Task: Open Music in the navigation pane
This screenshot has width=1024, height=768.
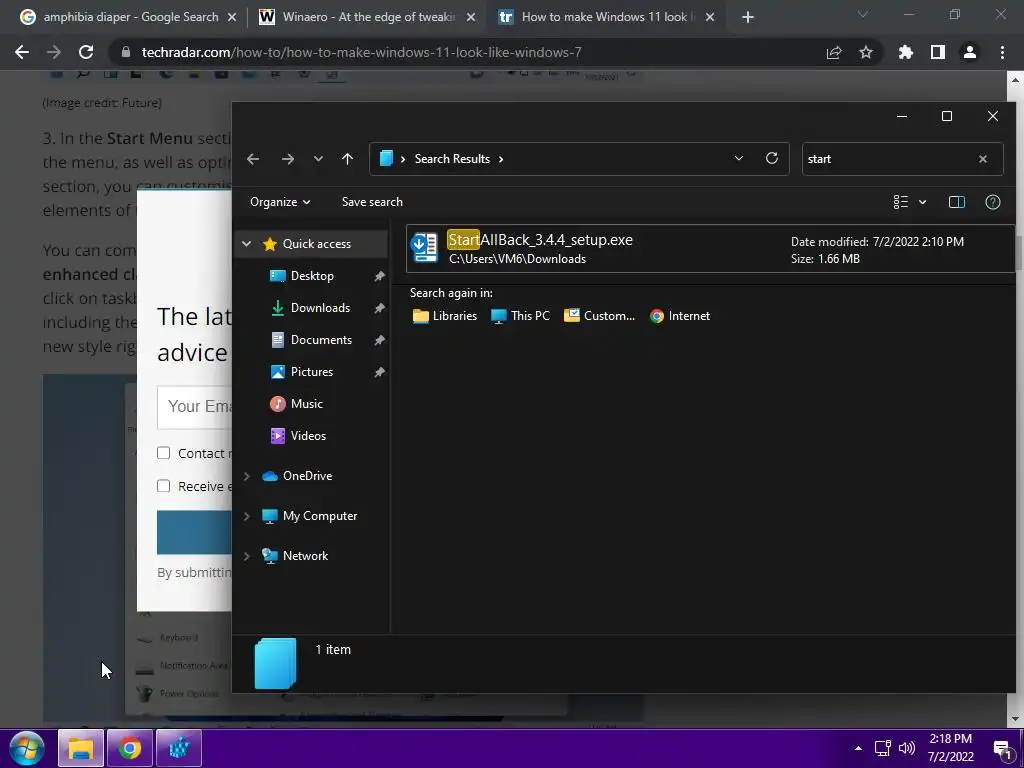Action: tap(306, 404)
